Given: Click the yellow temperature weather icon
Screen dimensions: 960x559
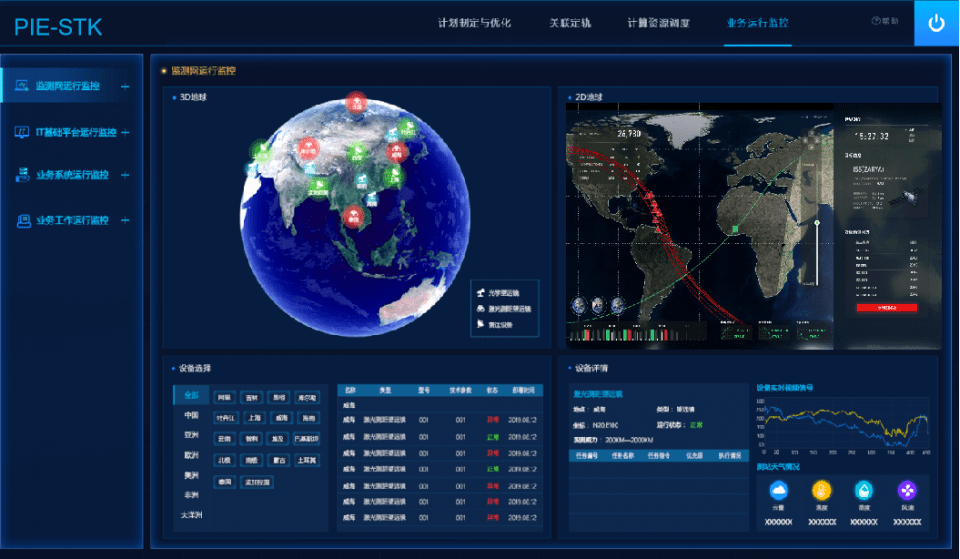Looking at the screenshot, I should coord(821,491).
